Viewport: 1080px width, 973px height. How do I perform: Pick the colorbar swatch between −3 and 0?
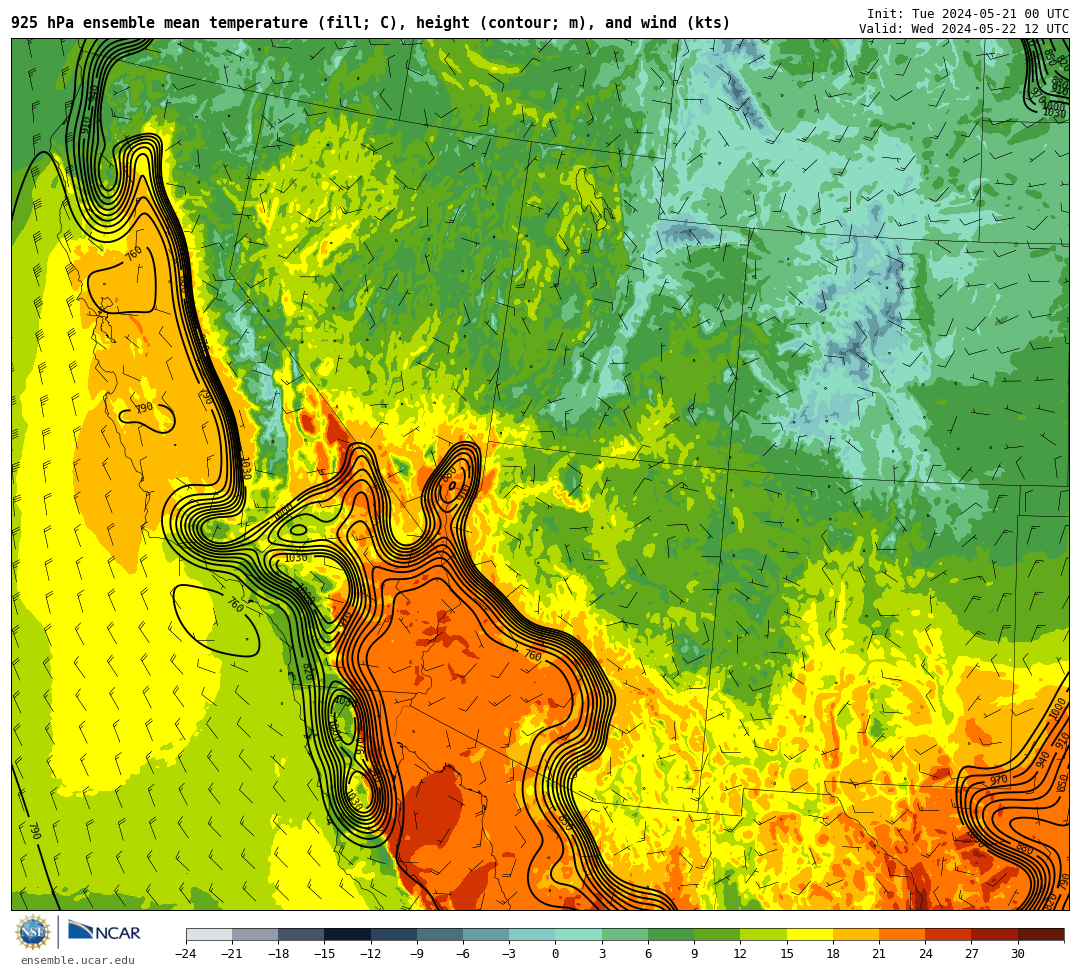[532, 934]
